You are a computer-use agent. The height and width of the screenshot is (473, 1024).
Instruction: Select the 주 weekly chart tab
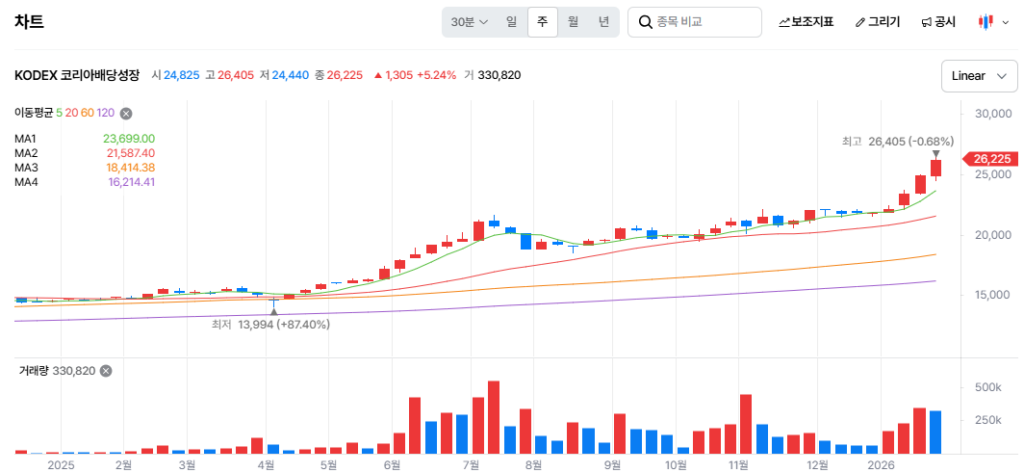tap(542, 22)
